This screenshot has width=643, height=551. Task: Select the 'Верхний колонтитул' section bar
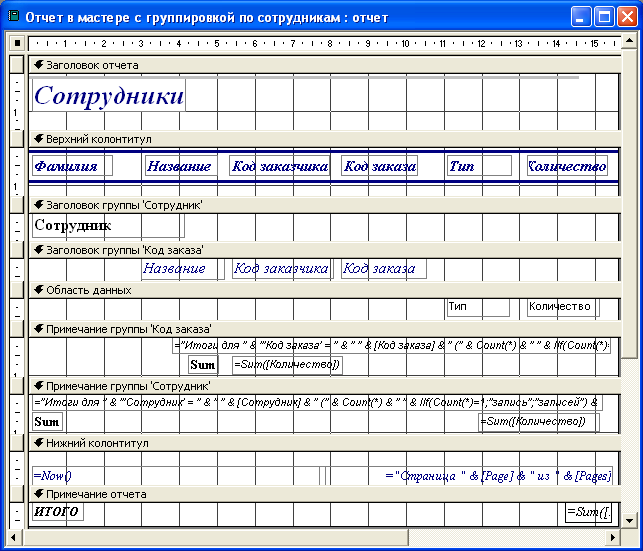pyautogui.click(x=325, y=139)
